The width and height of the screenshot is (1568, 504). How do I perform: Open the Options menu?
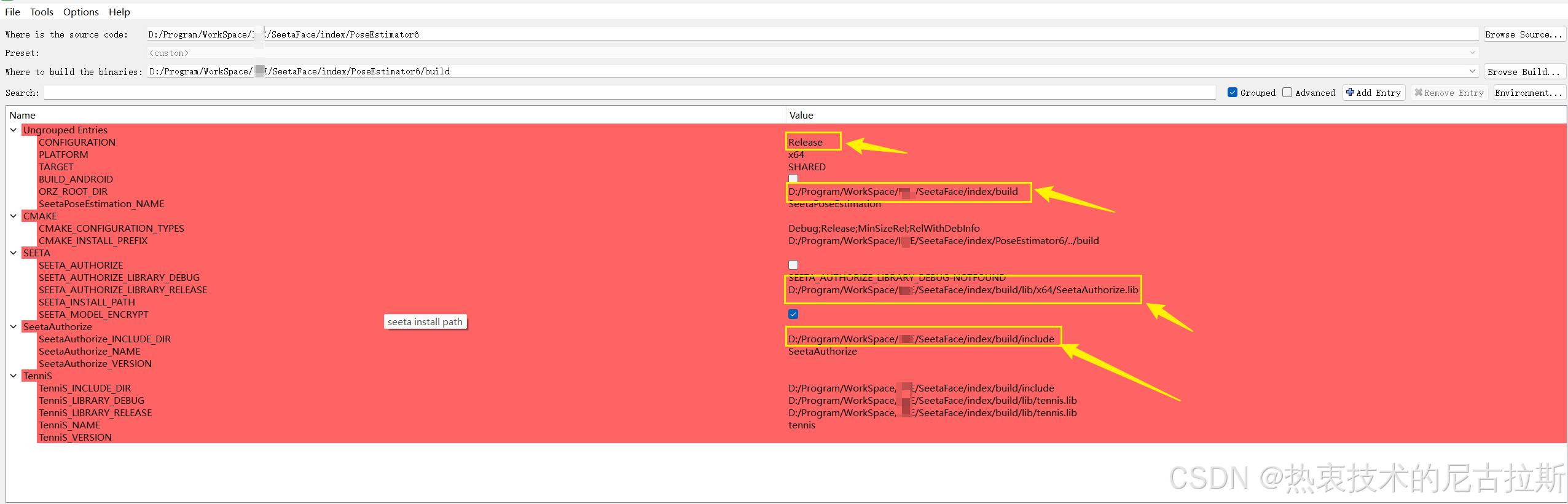80,12
